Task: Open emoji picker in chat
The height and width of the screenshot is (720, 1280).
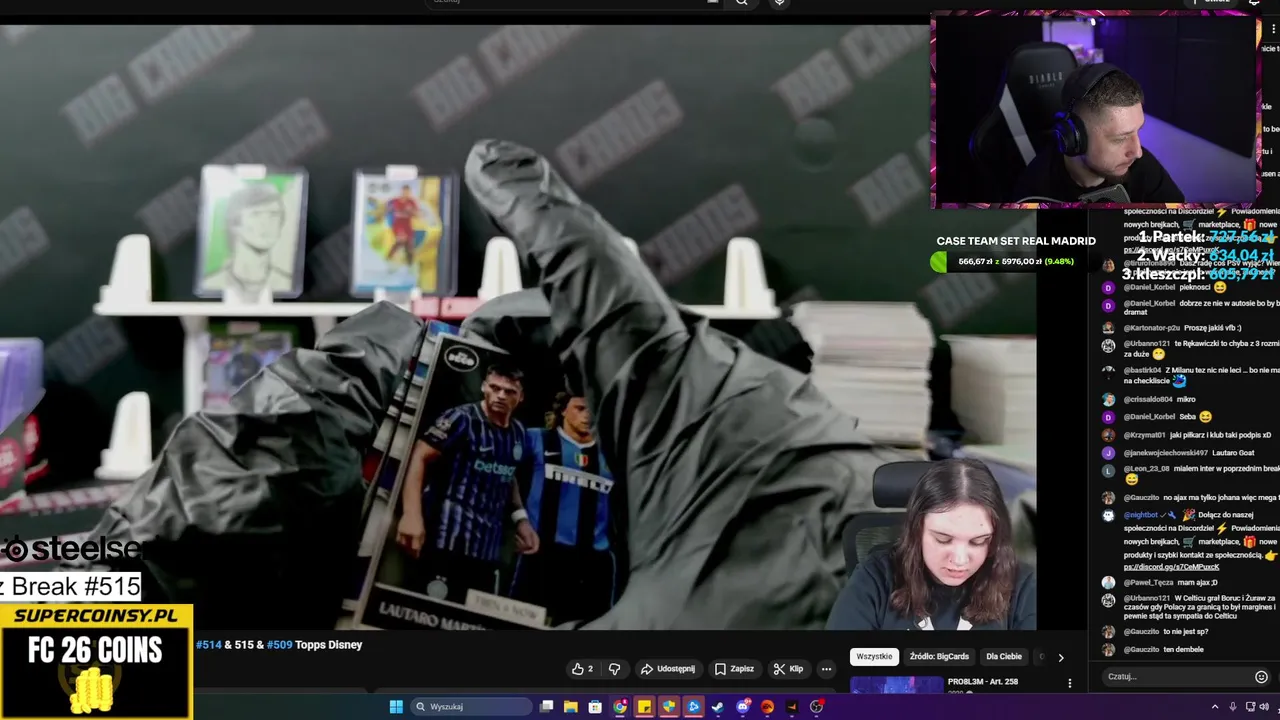Action: coord(1261,677)
